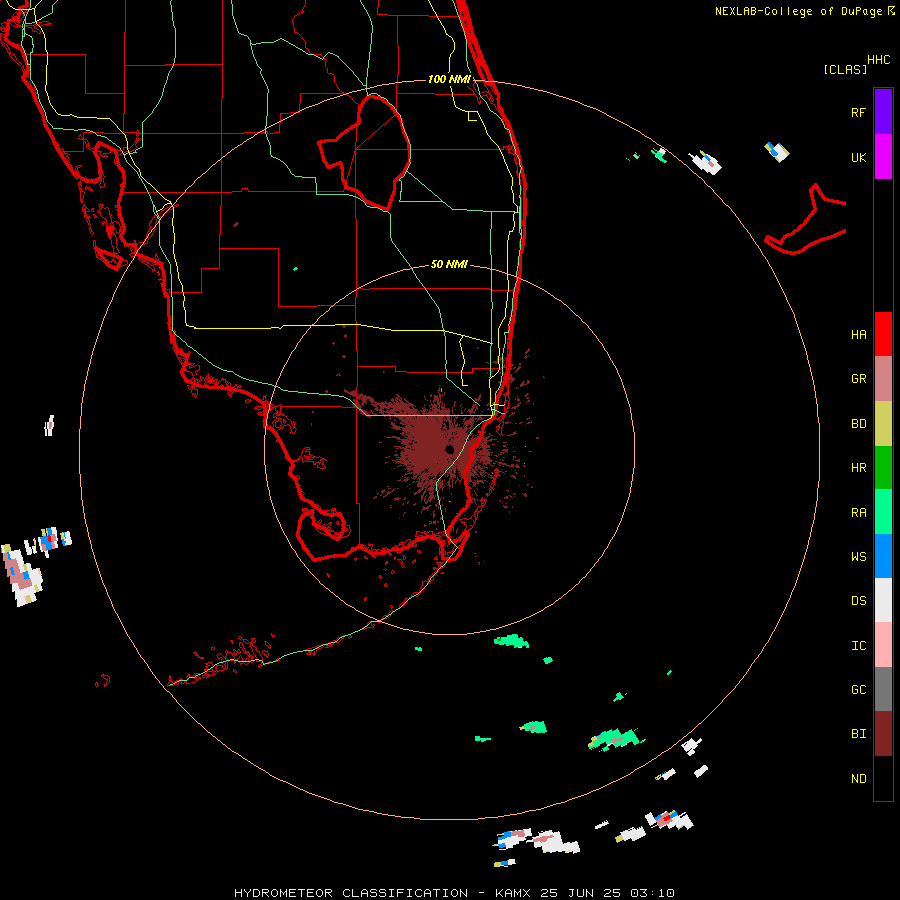
Task: Click the 'IC' legend label
Action: pos(858,646)
